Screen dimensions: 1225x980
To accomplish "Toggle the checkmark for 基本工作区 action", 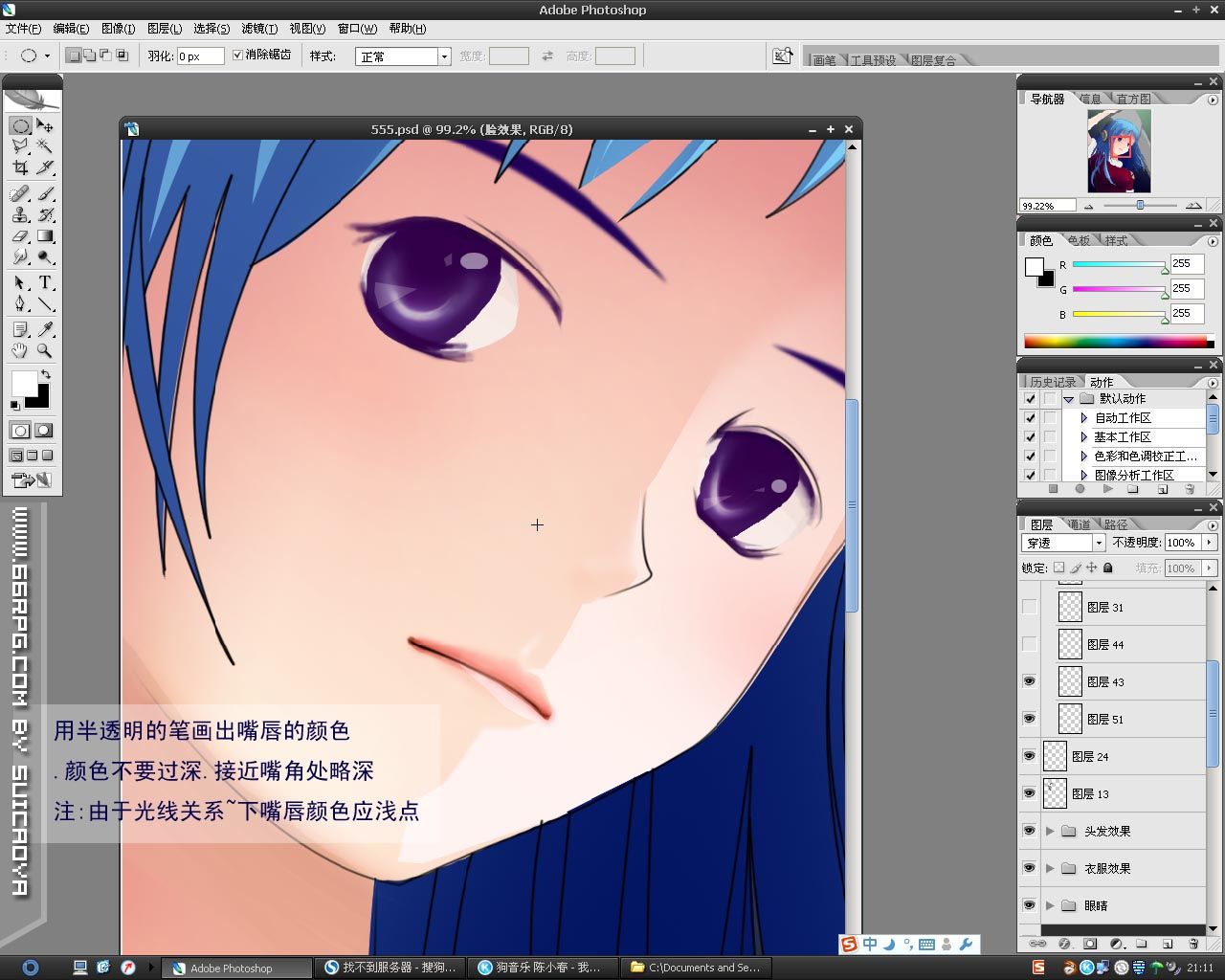I will 1030,436.
